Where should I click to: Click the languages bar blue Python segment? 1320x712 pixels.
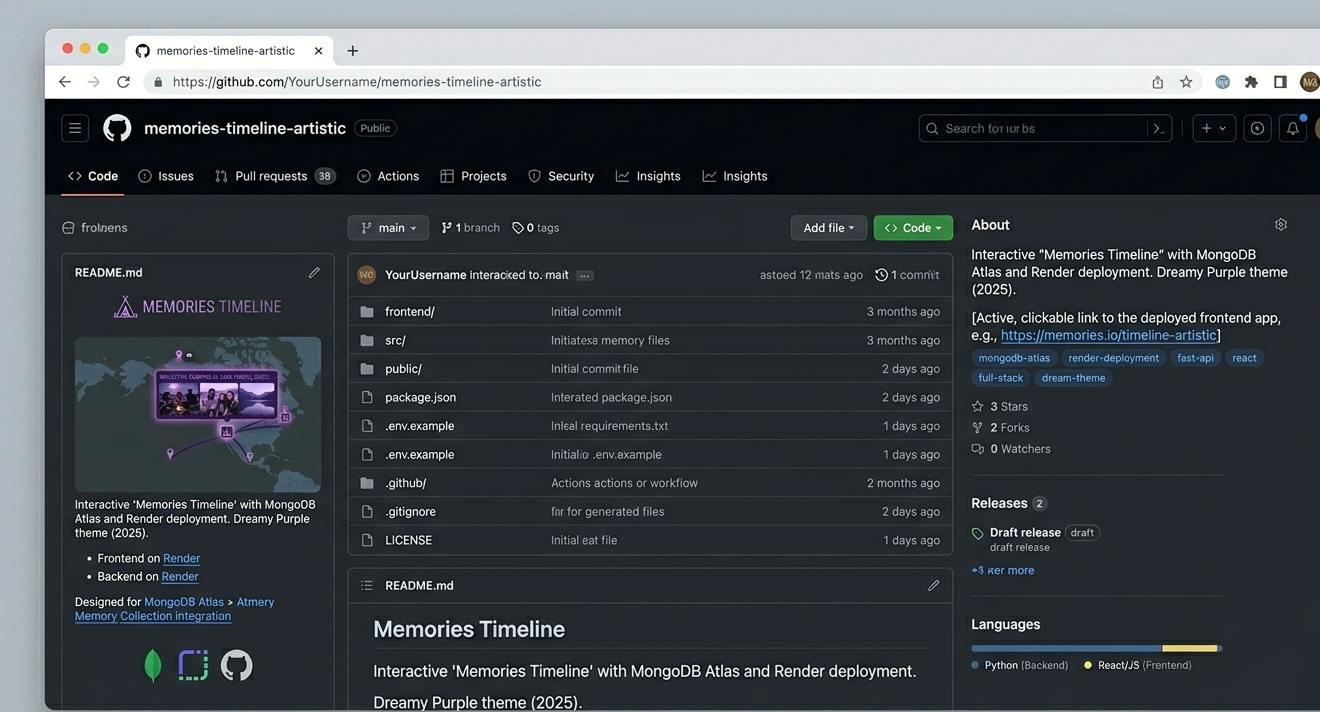pos(1066,648)
